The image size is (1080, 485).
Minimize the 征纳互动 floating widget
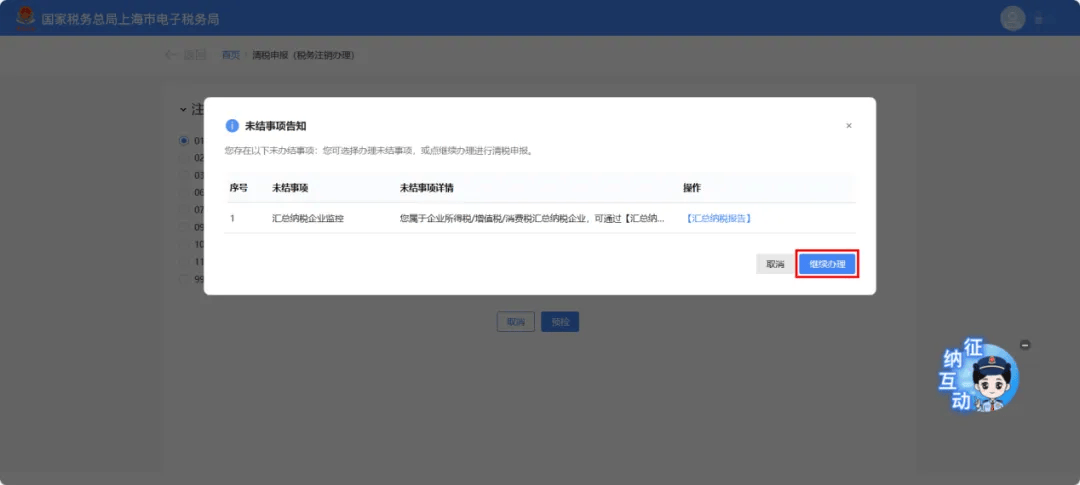(1025, 345)
